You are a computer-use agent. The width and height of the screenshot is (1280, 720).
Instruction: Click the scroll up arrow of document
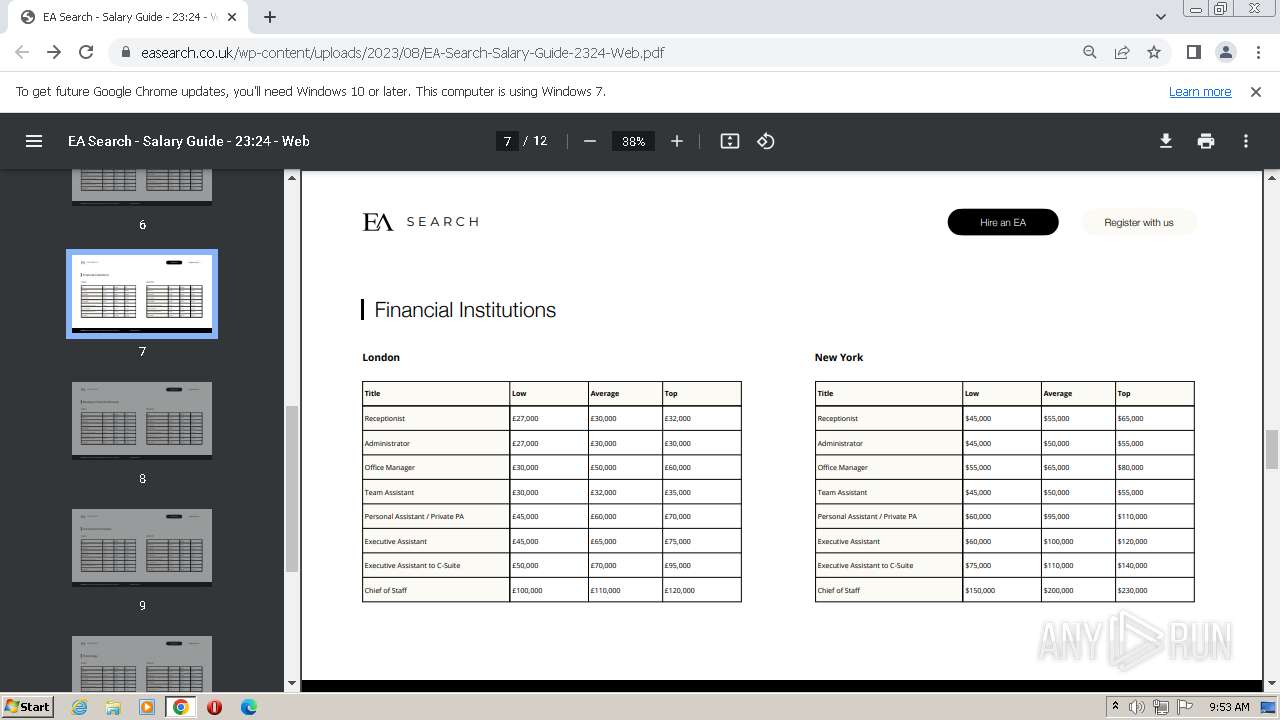tap(1272, 178)
